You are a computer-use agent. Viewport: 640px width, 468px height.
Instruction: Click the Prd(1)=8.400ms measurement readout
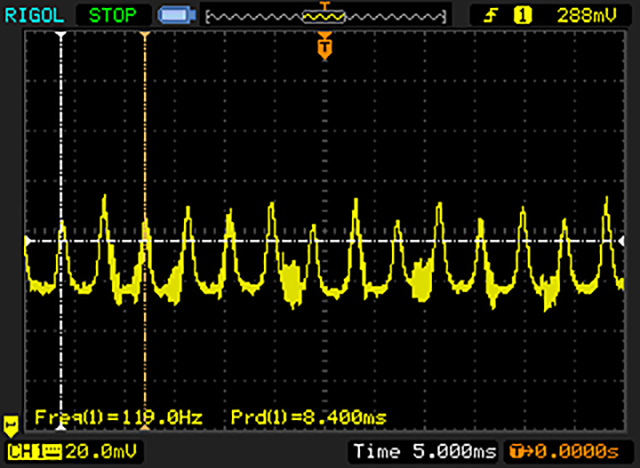click(x=308, y=416)
